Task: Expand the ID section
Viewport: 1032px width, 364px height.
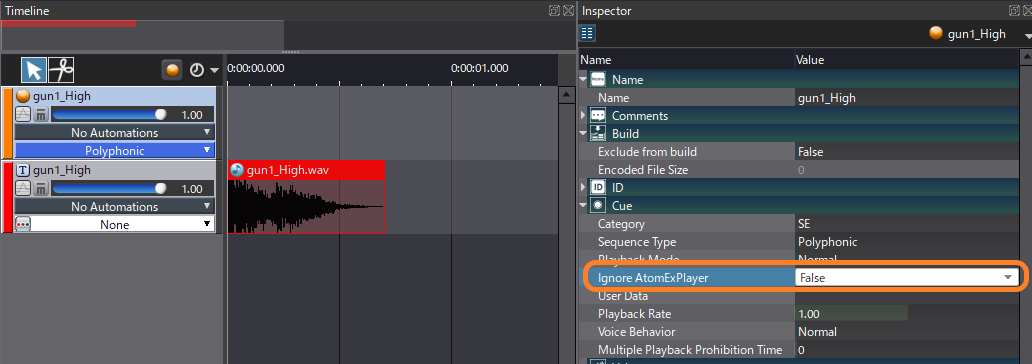Action: (x=583, y=188)
